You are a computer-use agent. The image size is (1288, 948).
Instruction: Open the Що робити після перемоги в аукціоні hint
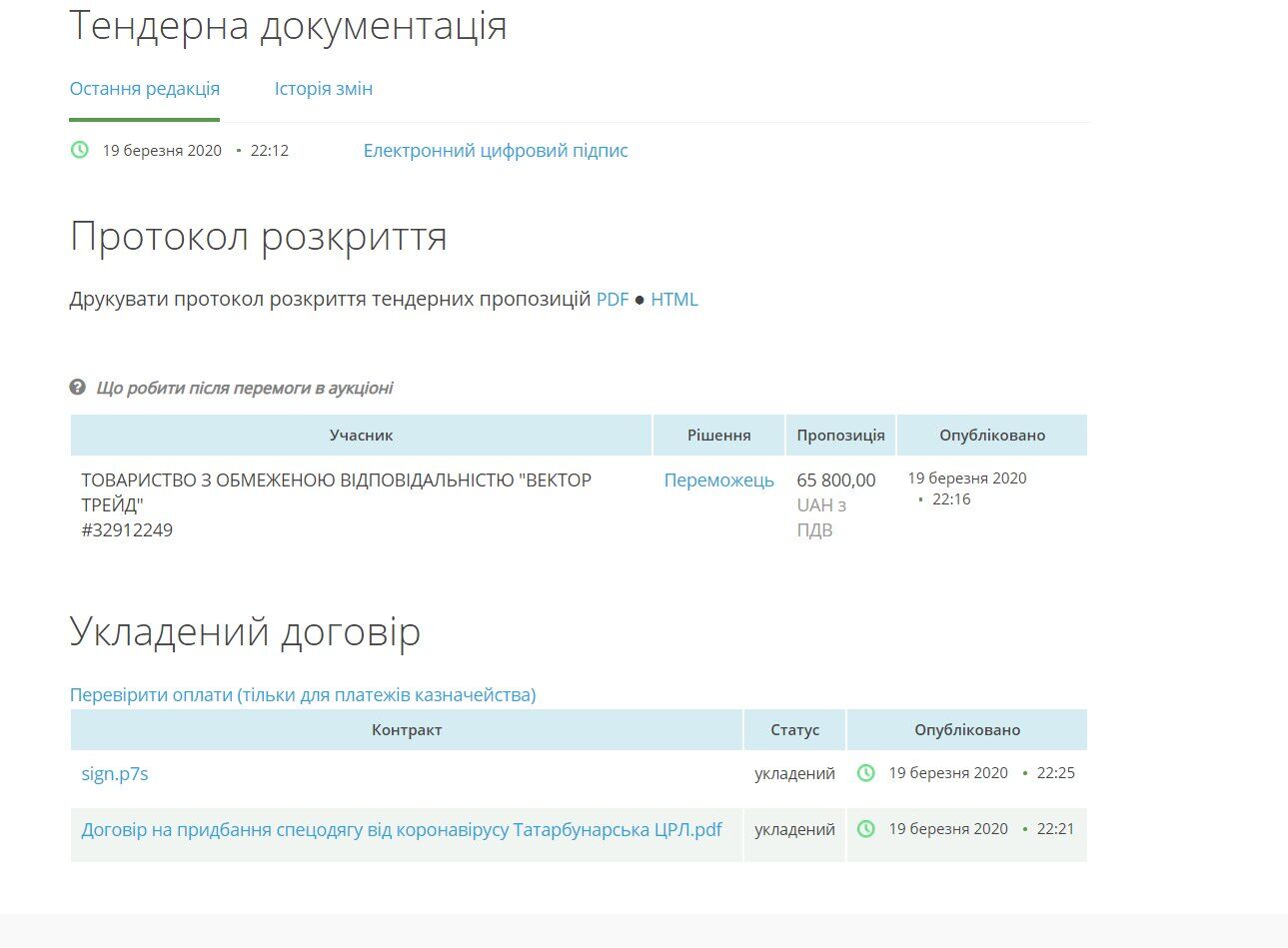pyautogui.click(x=244, y=388)
